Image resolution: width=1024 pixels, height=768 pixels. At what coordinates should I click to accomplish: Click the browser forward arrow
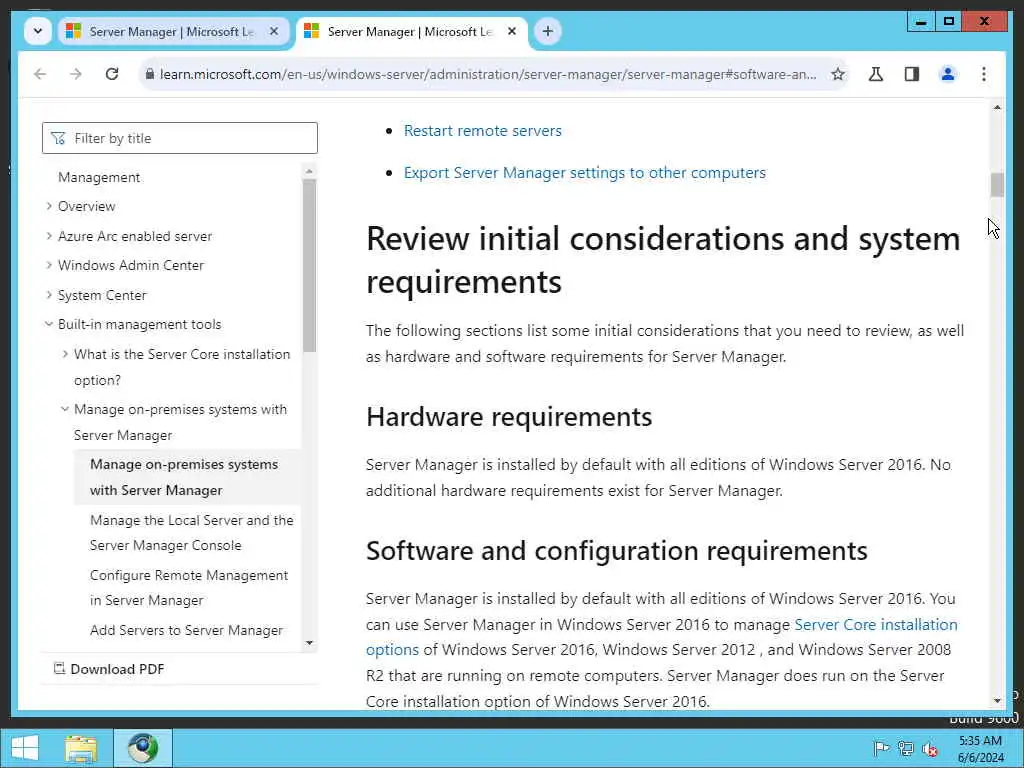[x=76, y=74]
